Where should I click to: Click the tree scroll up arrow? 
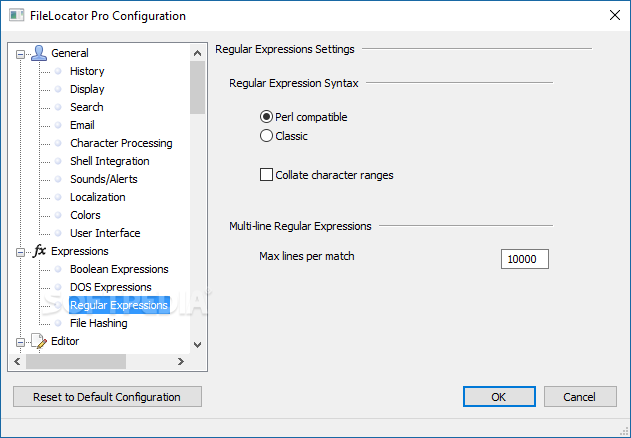(197, 53)
